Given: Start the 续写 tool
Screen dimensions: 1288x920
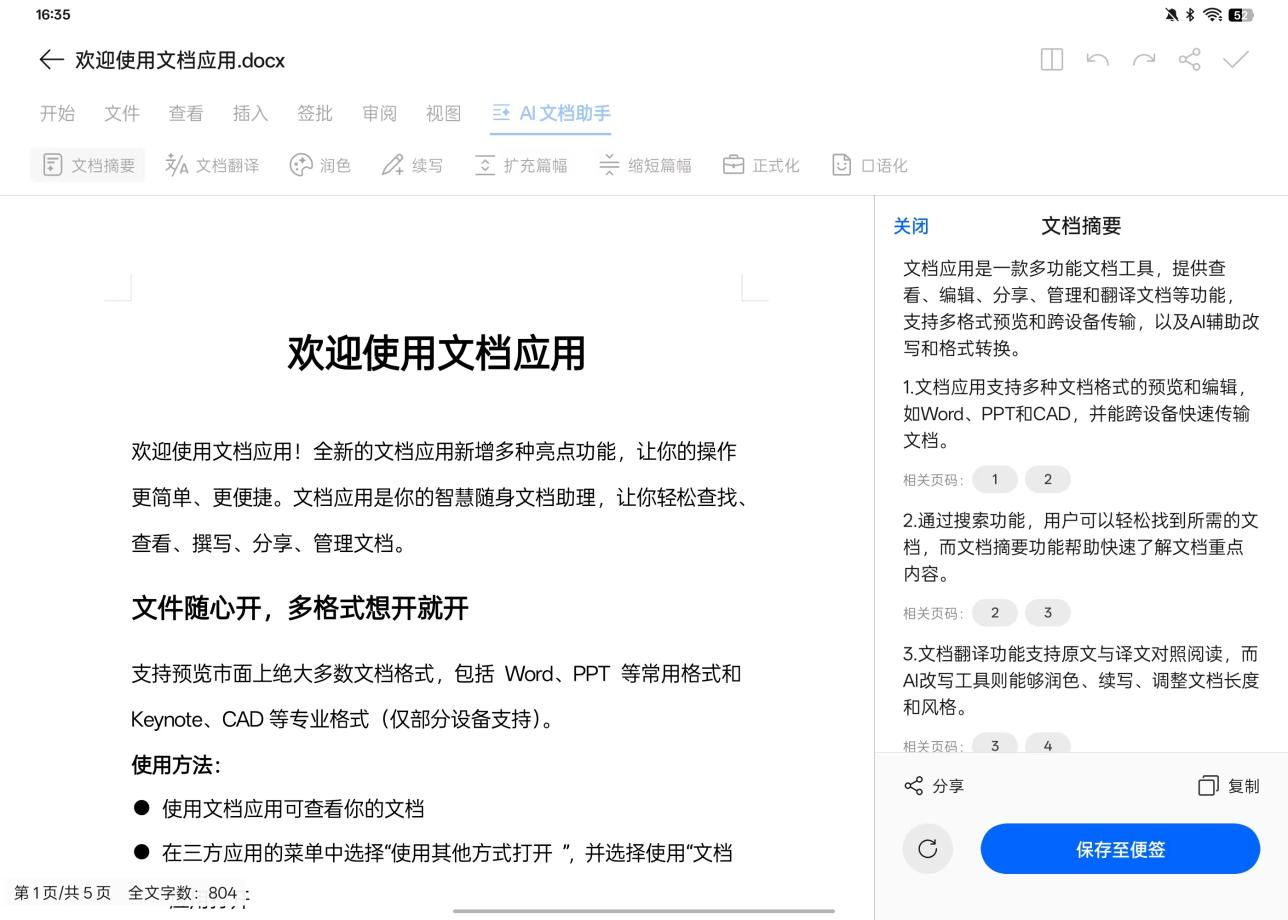Looking at the screenshot, I should 412,165.
